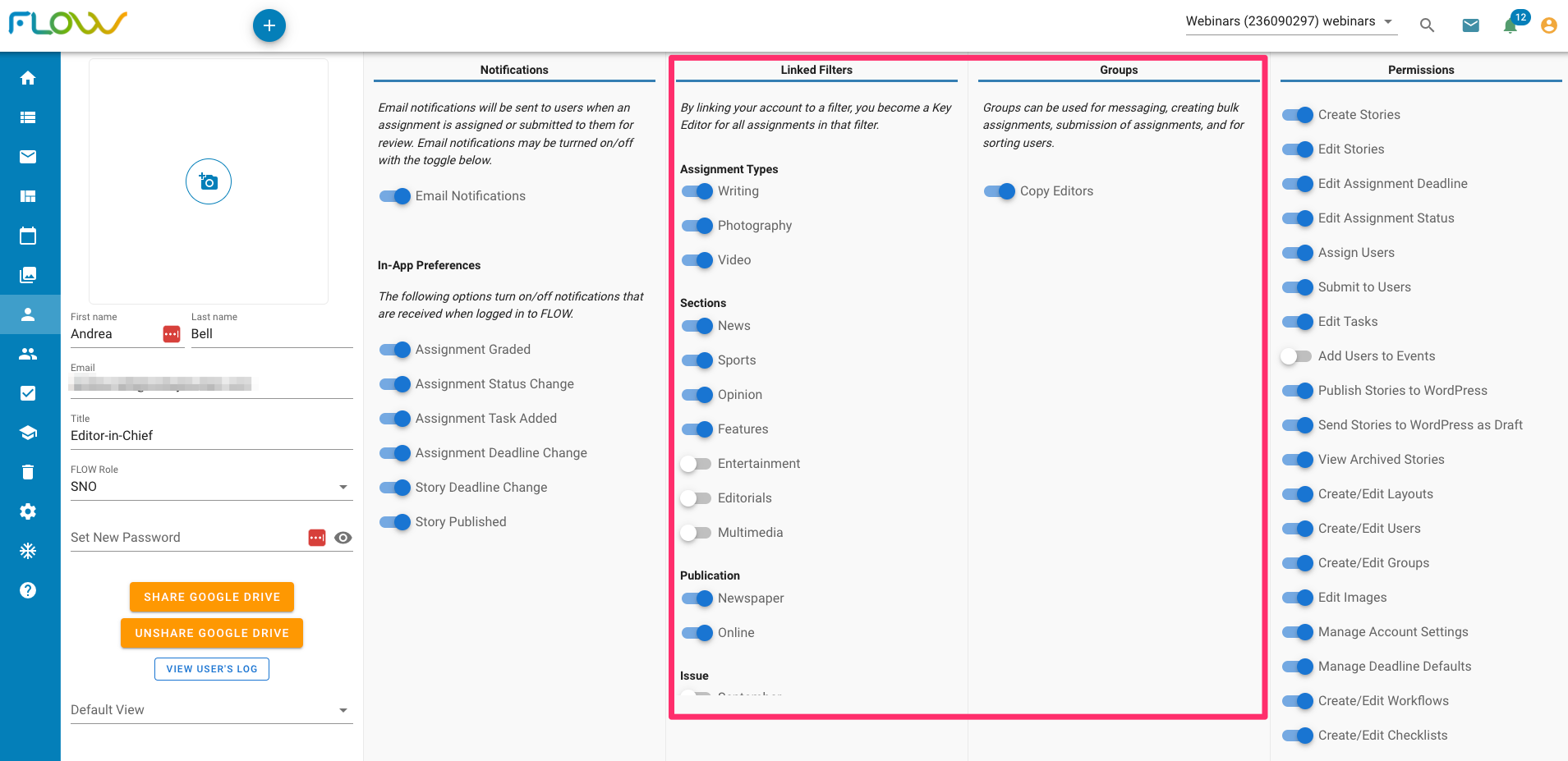Show password using the eye icon
Viewport: 1568px width, 761px height.
(x=343, y=538)
